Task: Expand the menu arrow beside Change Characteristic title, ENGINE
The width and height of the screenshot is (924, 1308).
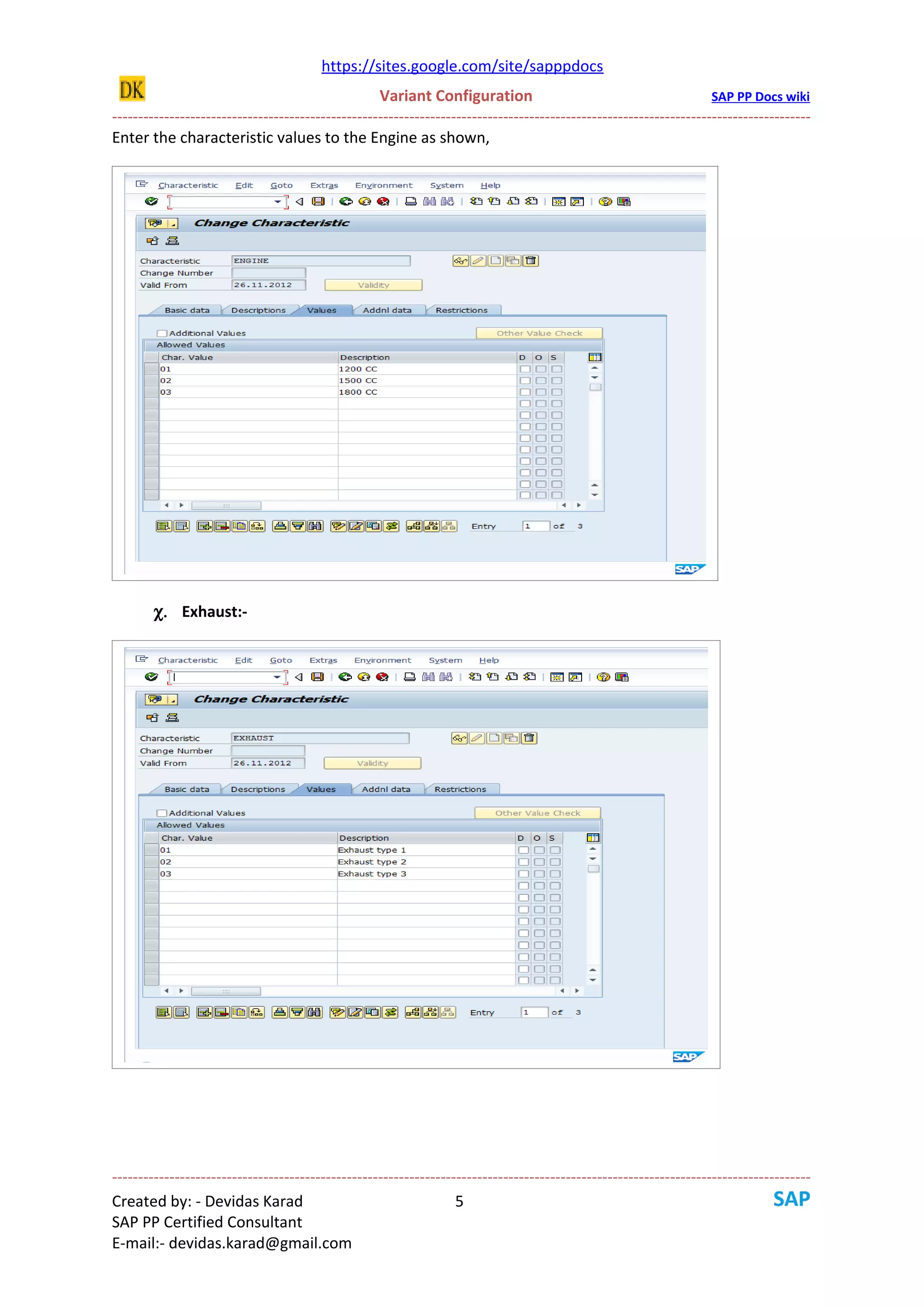Action: click(172, 223)
